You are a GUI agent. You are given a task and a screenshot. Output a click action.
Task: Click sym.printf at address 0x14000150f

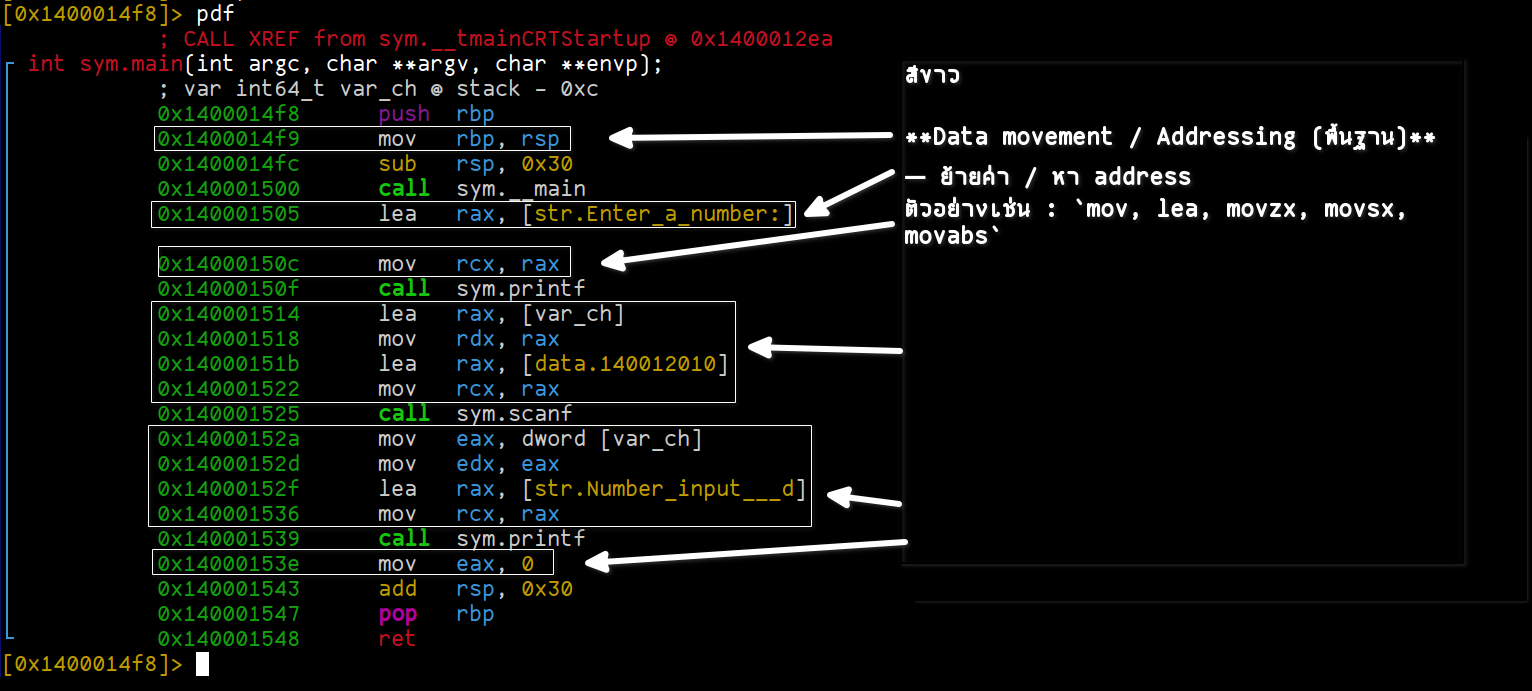[520, 289]
